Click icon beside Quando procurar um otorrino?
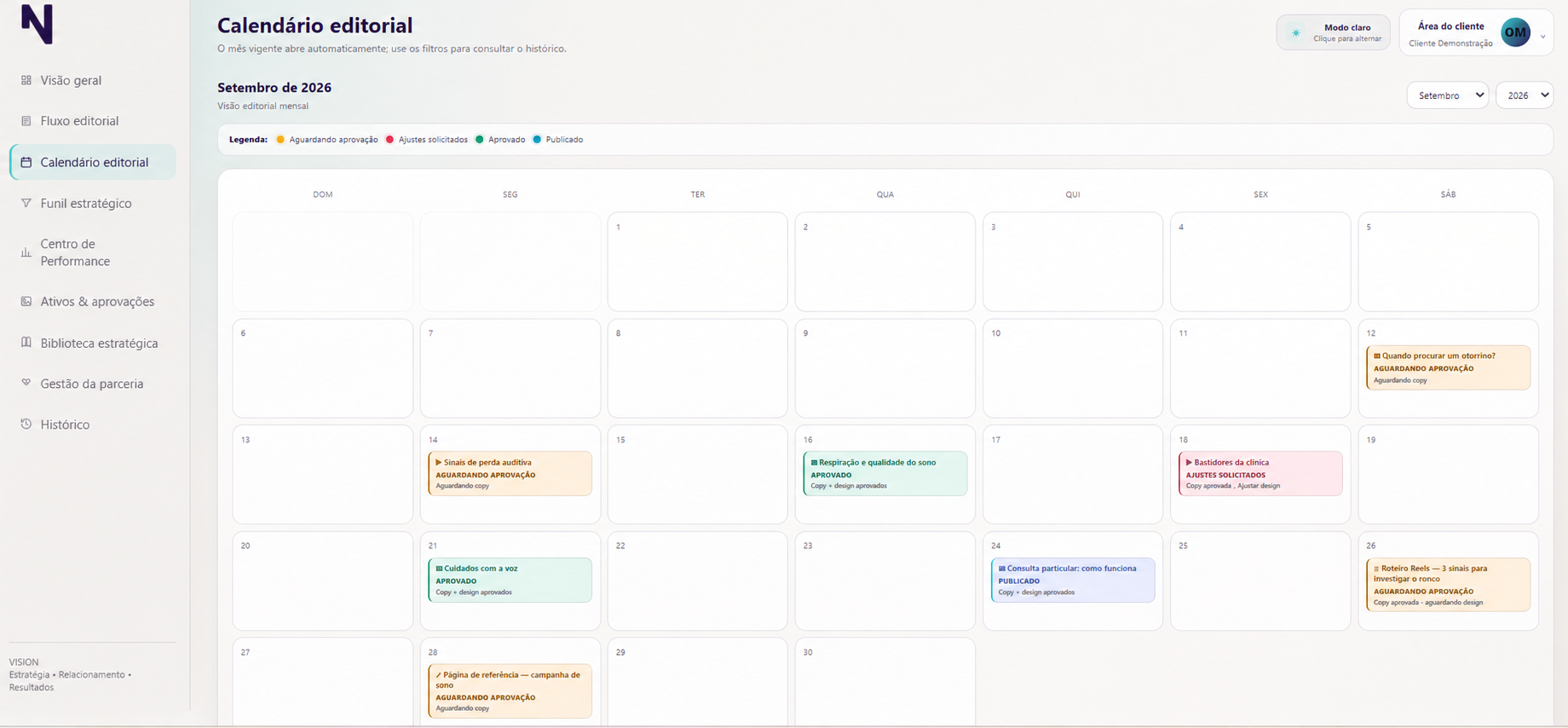 click(1376, 356)
